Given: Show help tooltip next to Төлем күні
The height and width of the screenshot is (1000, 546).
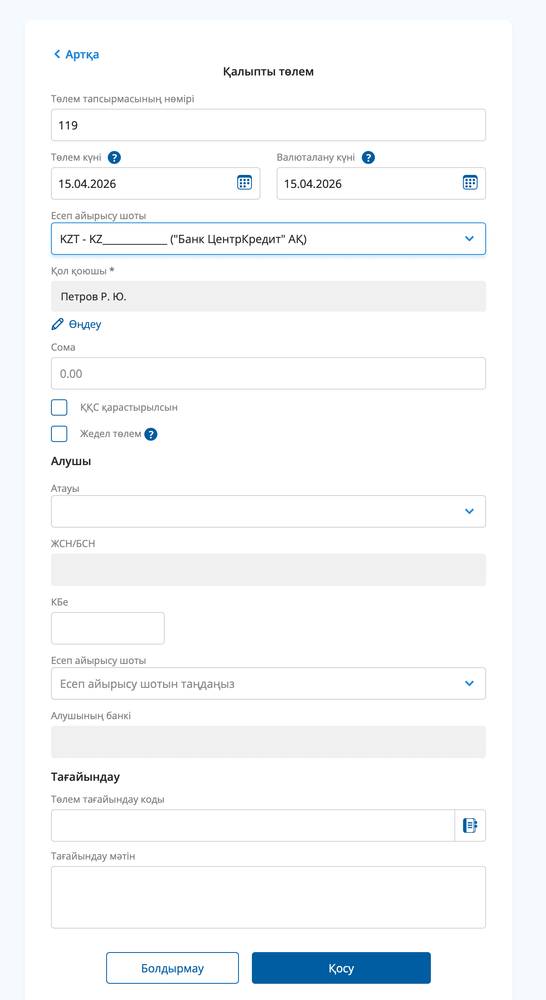Looking at the screenshot, I should click(x=114, y=158).
